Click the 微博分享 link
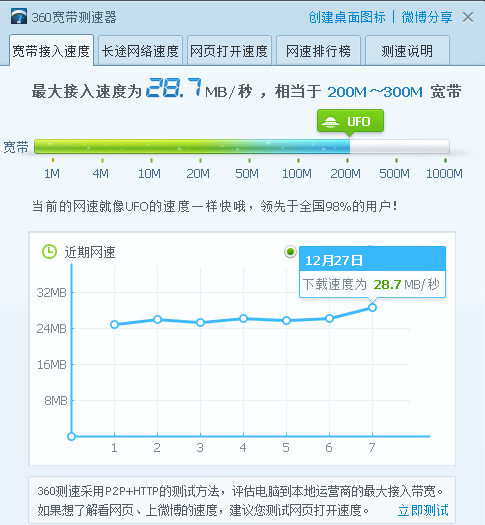485x525 pixels. [x=427, y=17]
